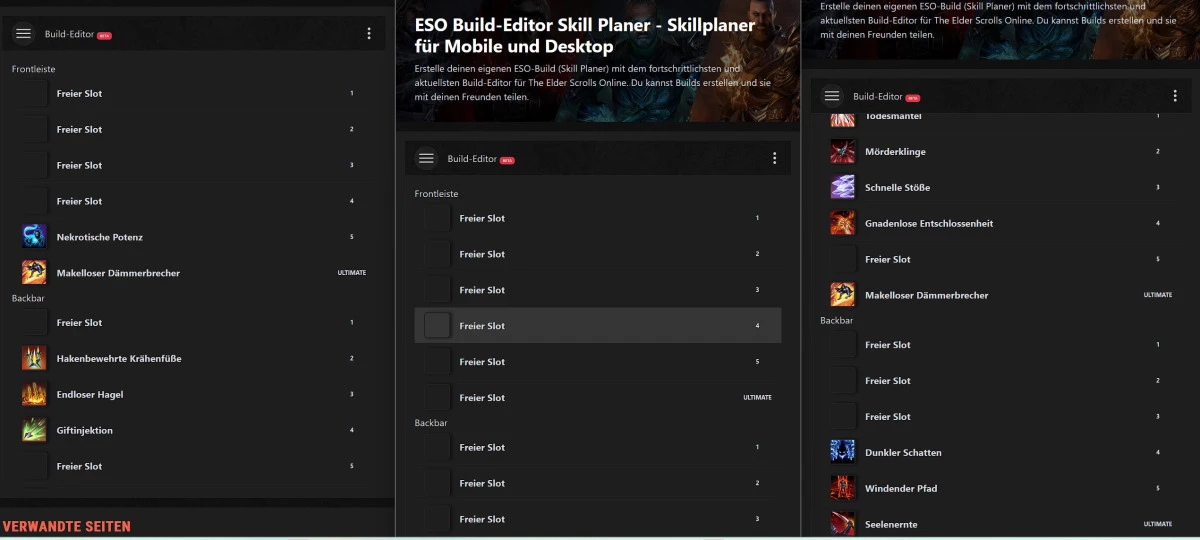Viewport: 1200px width, 540px height.
Task: Choose left panel Frontleiste Freier Slot 2
Action: pos(195,129)
